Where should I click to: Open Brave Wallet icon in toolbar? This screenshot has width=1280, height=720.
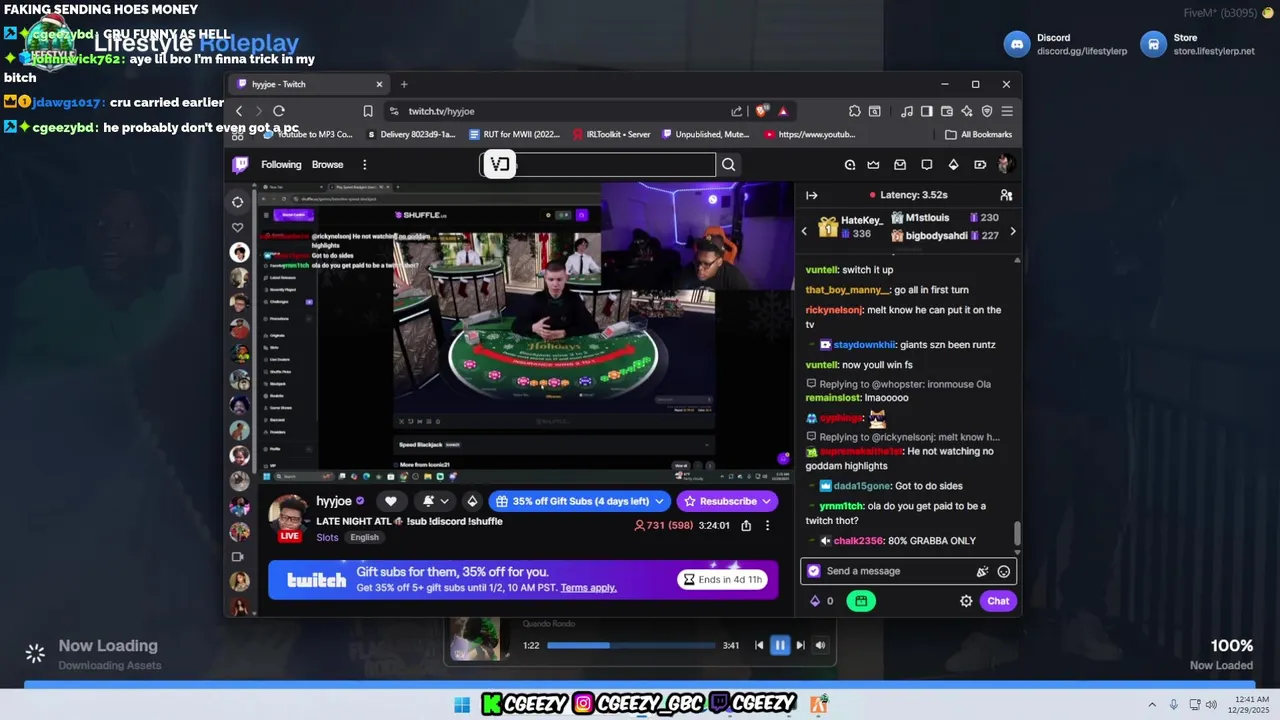point(947,111)
